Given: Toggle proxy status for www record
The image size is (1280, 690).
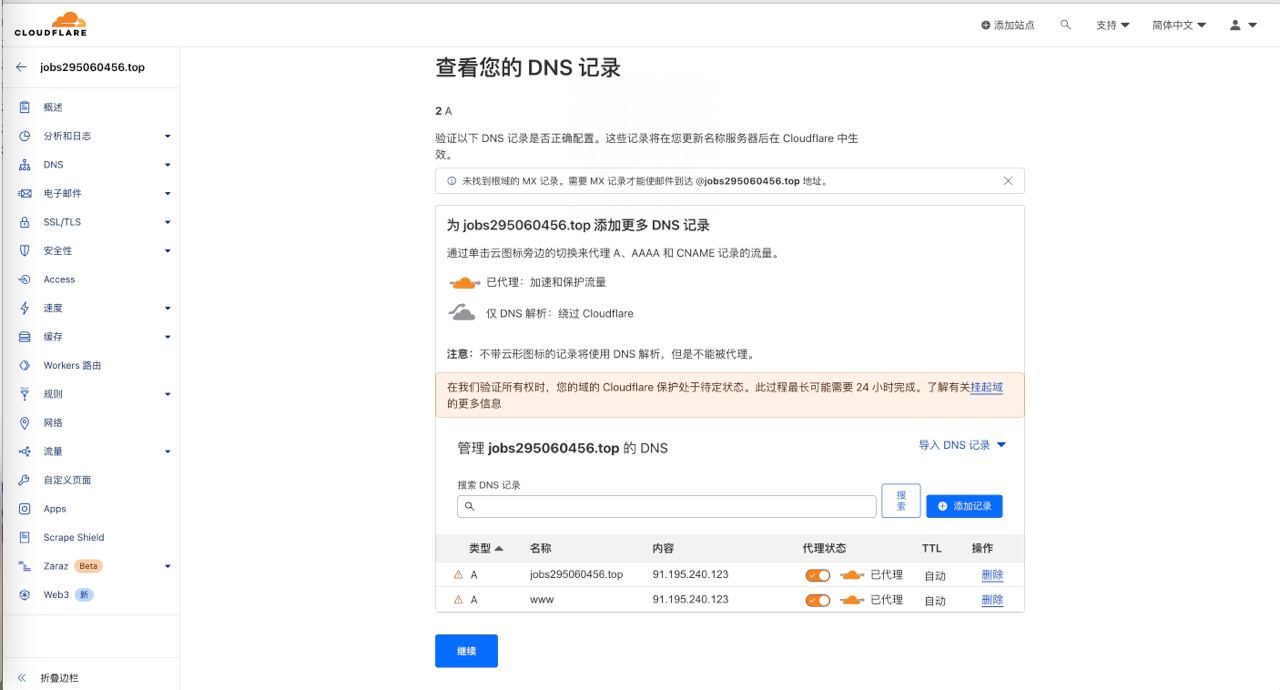Looking at the screenshot, I should click(x=818, y=600).
